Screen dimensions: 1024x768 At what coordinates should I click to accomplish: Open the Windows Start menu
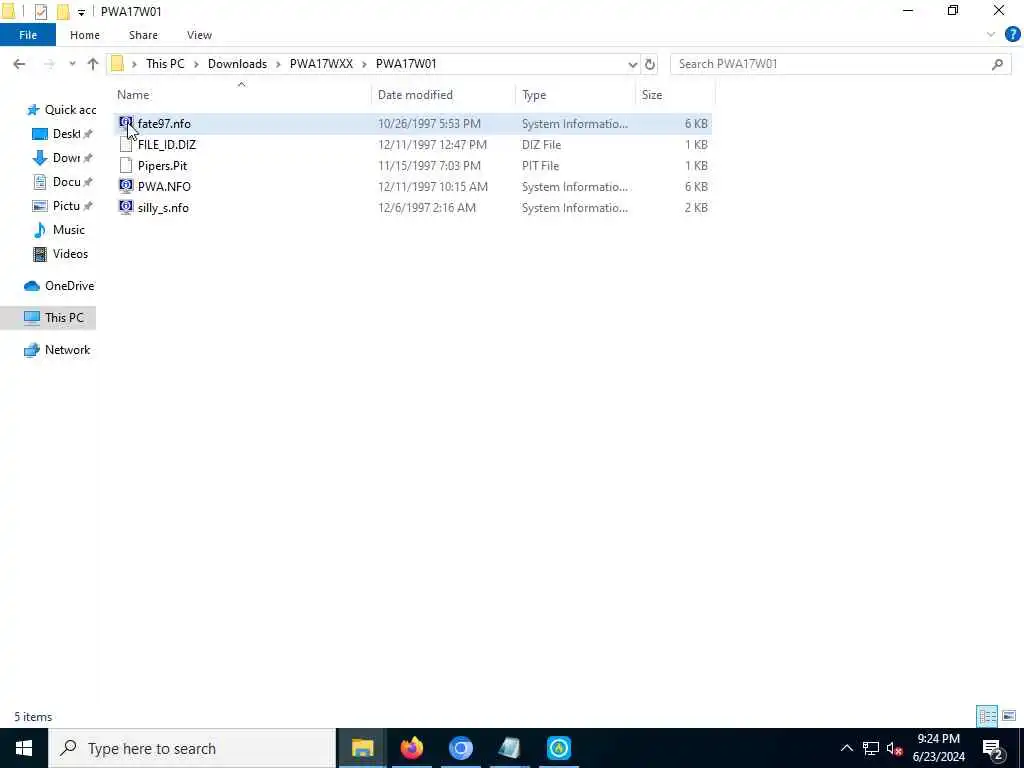[x=24, y=748]
